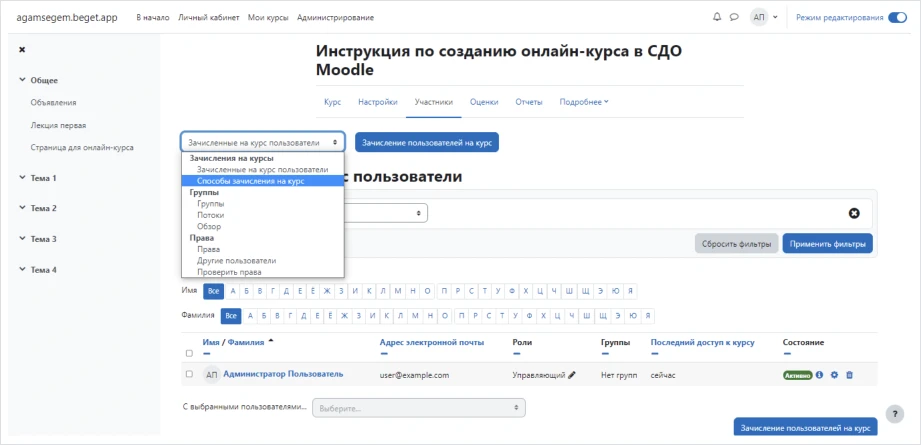The width and height of the screenshot is (921, 445).
Task: Choose Другие пользователи from the list
Action: [x=236, y=260]
